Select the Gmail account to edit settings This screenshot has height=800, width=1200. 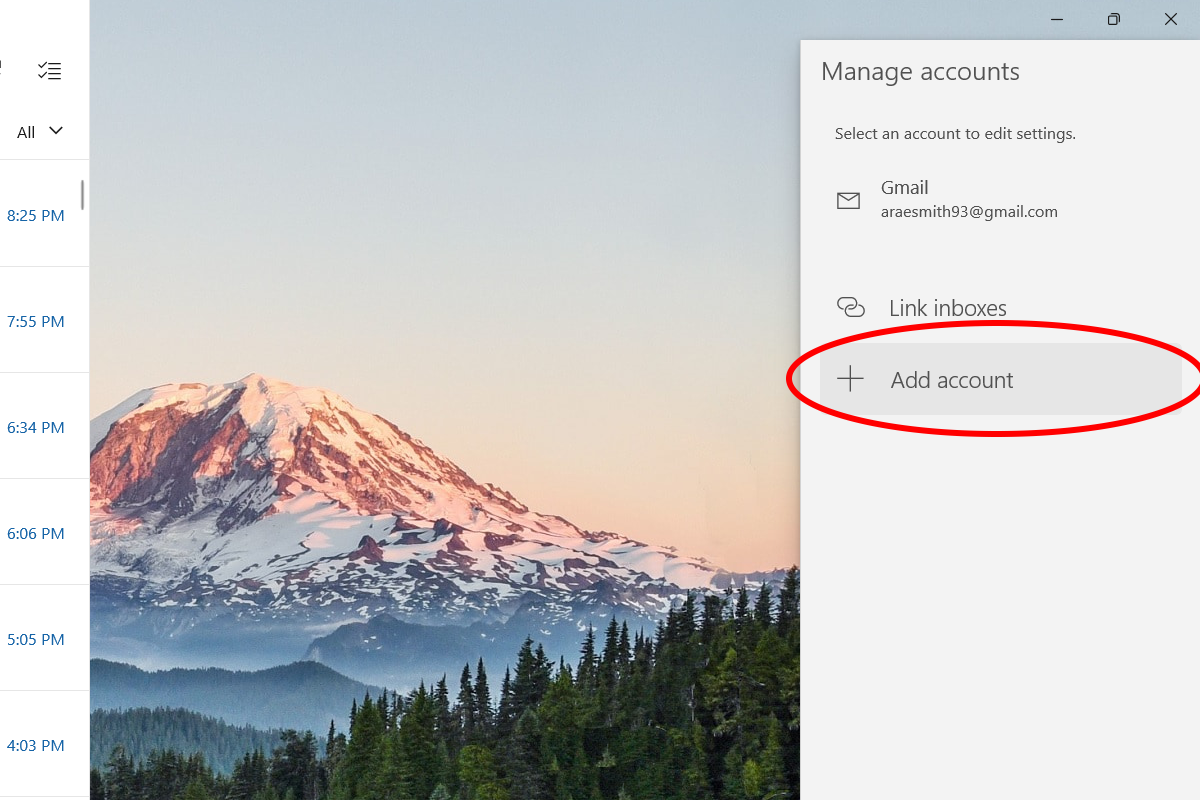(1000, 199)
